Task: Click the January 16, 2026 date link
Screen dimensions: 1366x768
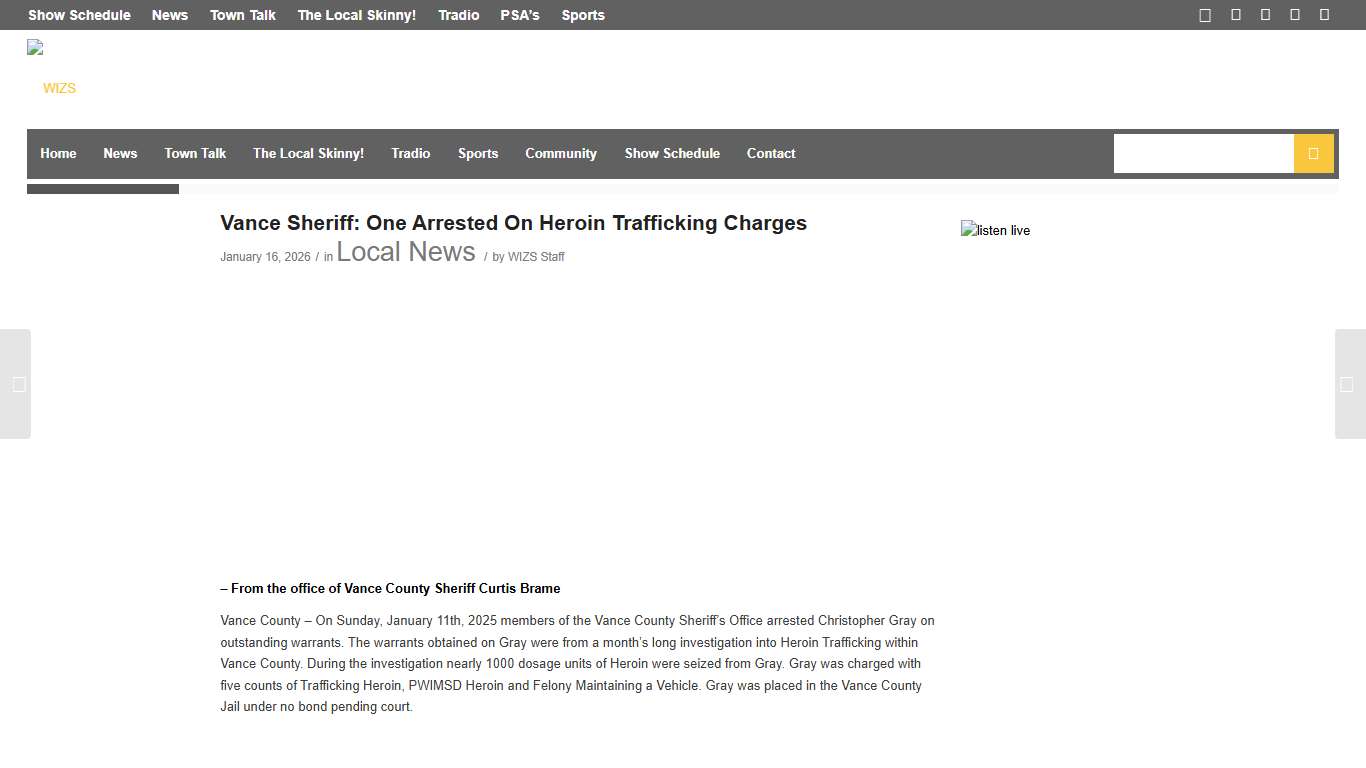Action: point(265,256)
